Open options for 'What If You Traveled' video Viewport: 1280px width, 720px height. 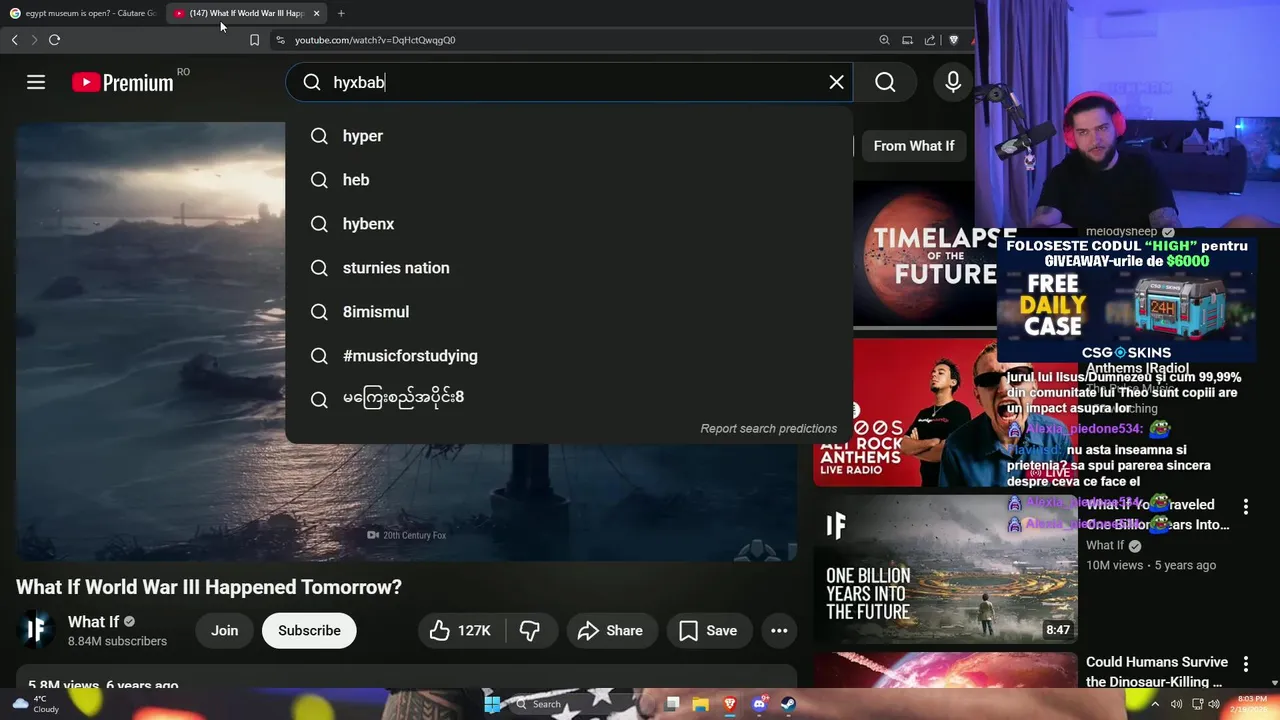pos(1245,507)
